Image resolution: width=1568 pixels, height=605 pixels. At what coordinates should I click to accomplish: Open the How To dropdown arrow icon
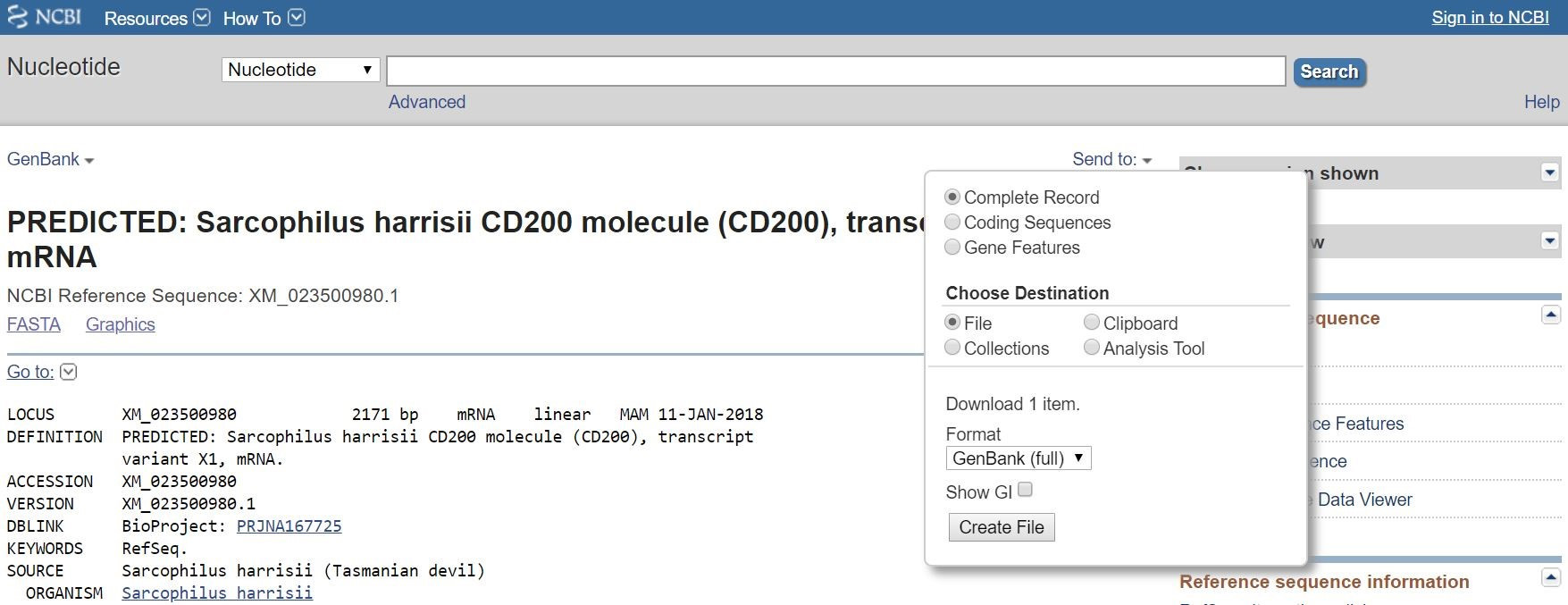pyautogui.click(x=297, y=18)
